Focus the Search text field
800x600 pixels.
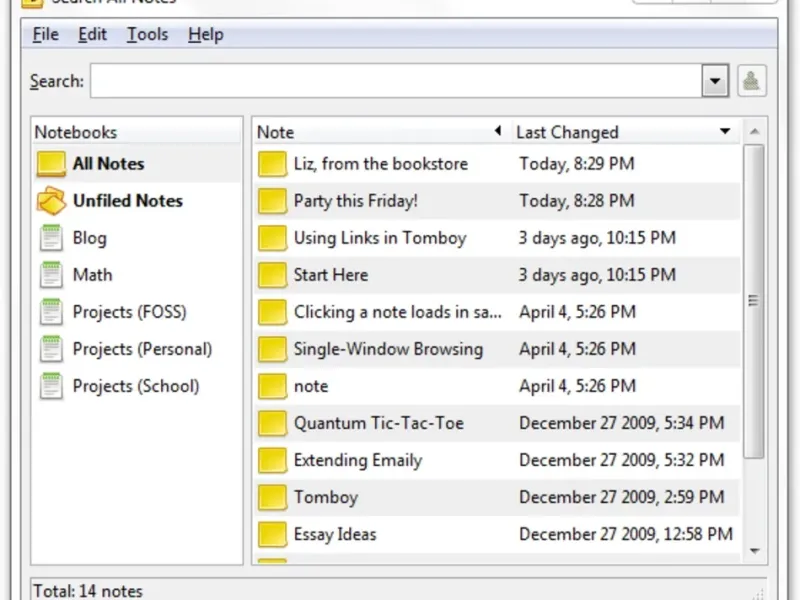(x=396, y=81)
